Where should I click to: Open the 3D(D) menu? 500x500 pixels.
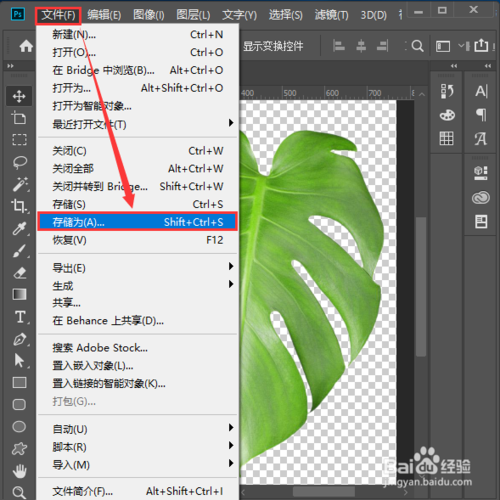(x=374, y=15)
